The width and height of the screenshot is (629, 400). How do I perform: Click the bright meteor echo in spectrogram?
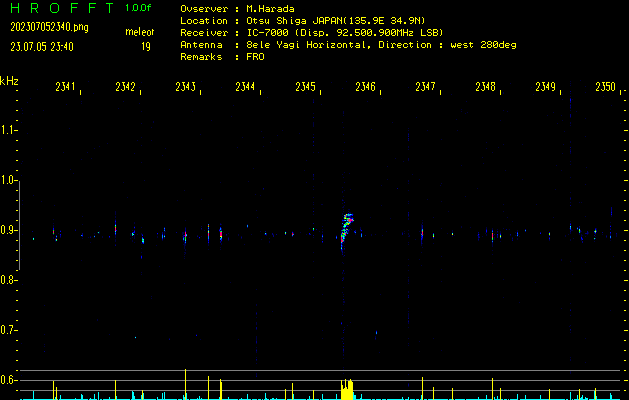pyautogui.click(x=346, y=228)
